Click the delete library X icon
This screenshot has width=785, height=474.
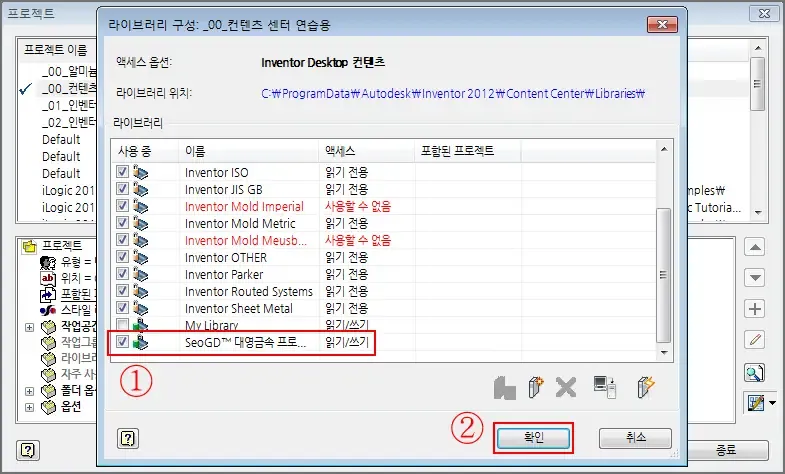point(566,387)
